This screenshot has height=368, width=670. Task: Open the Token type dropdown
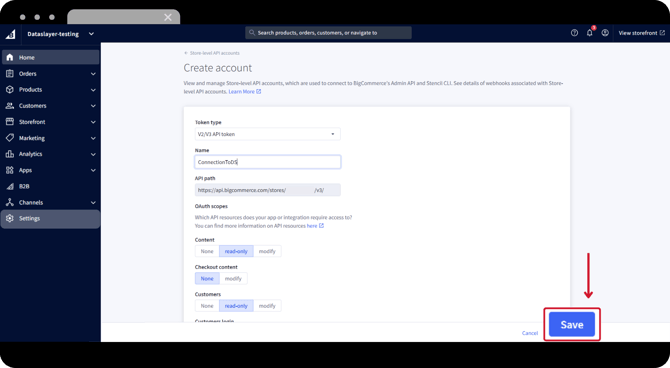(267, 134)
